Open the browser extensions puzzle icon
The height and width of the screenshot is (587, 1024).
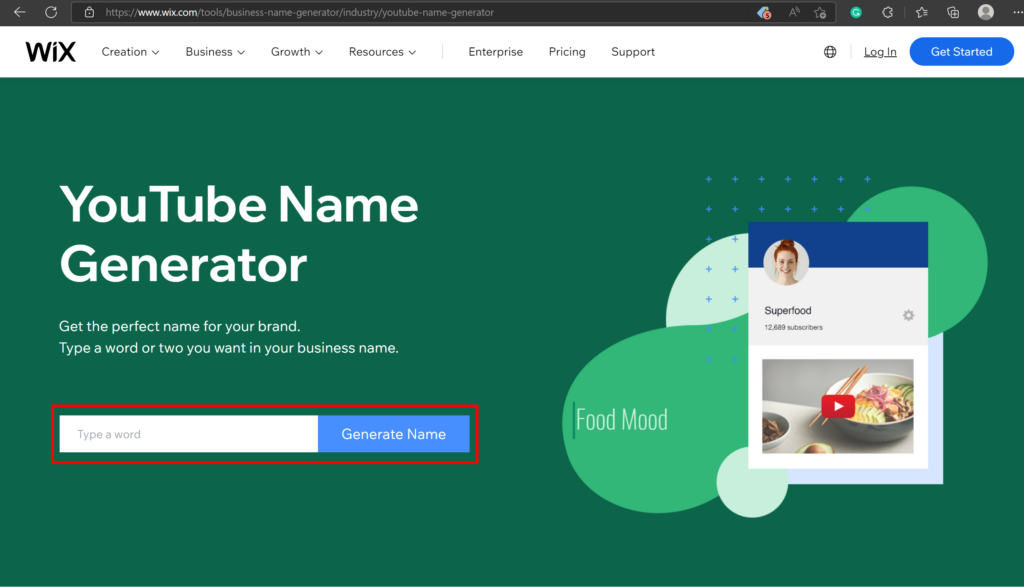(888, 12)
